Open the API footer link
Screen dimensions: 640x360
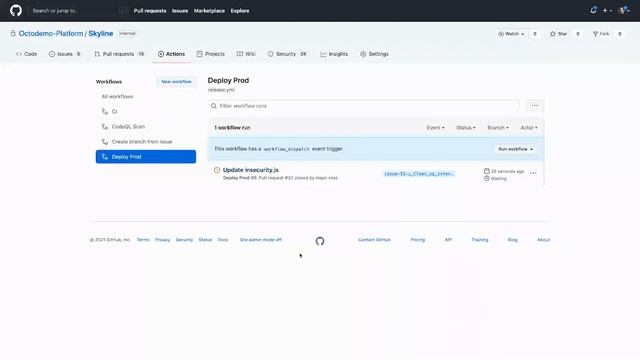[x=448, y=240]
